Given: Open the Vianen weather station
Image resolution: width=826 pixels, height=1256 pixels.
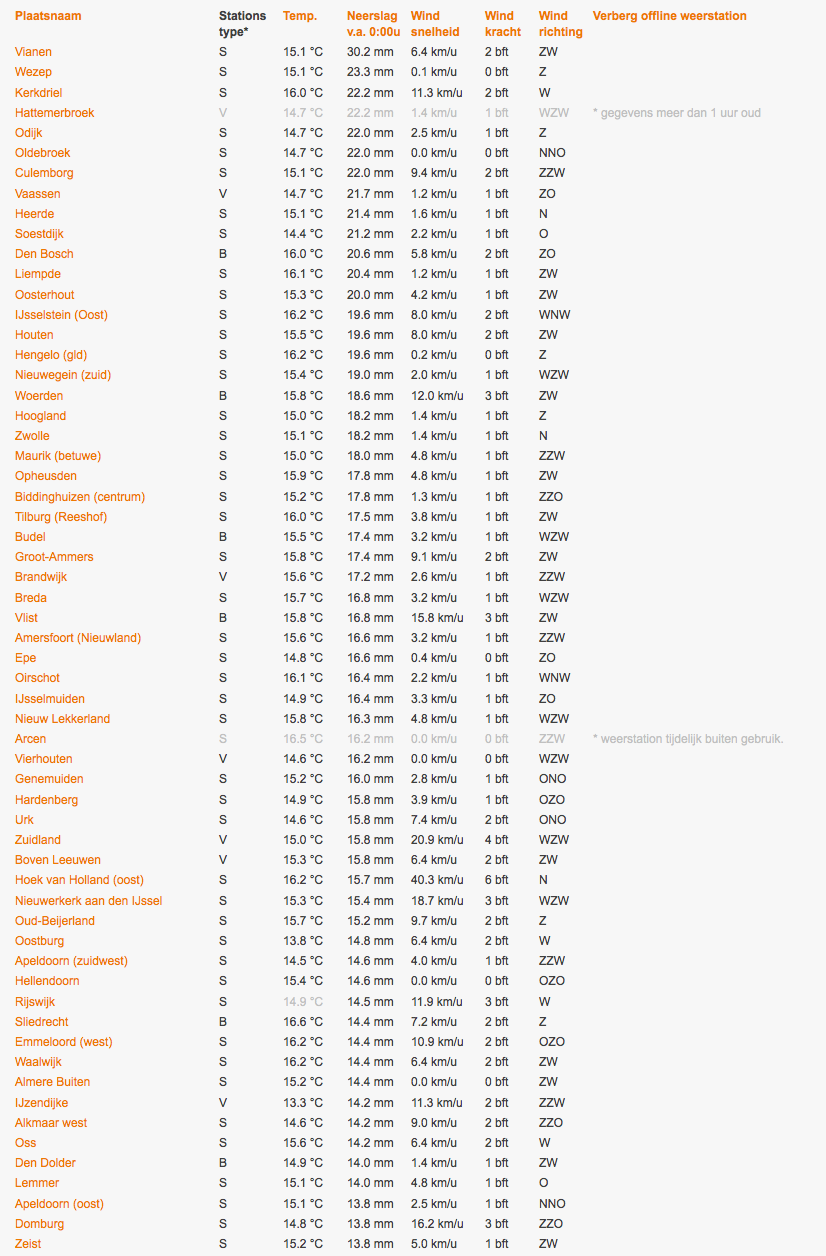Looking at the screenshot, I should 34,52.
